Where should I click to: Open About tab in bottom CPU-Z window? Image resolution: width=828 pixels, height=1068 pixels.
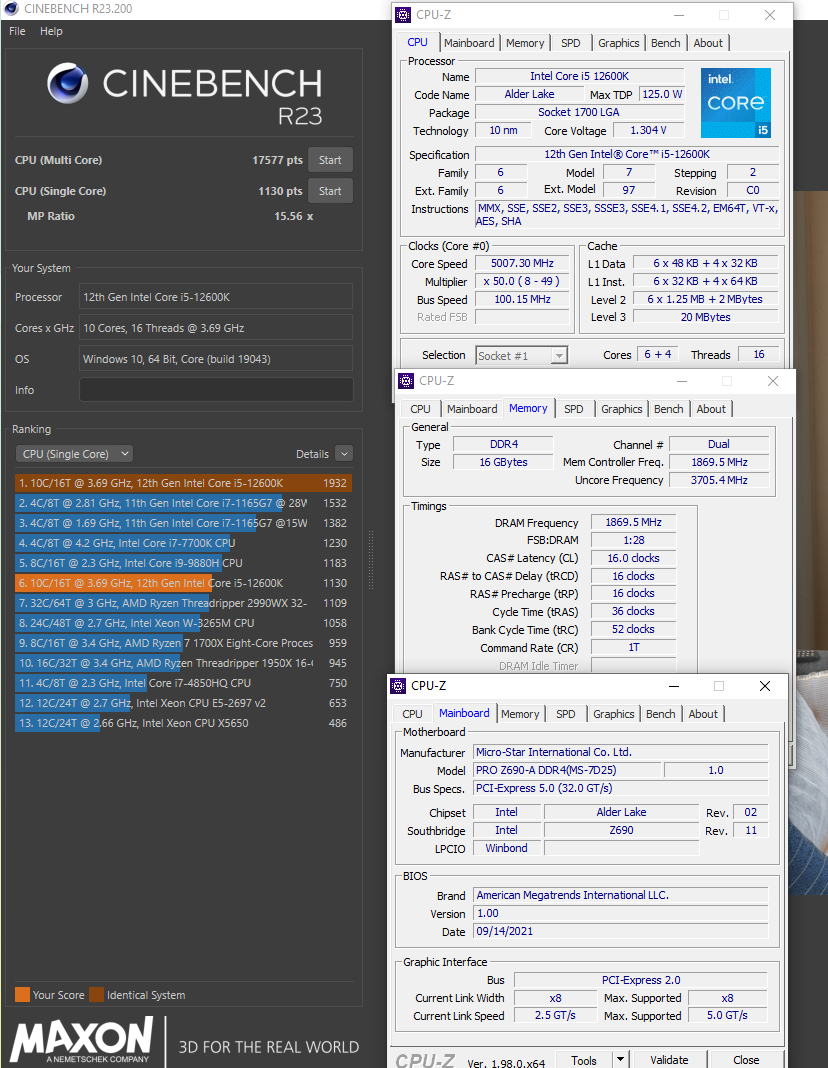point(703,714)
